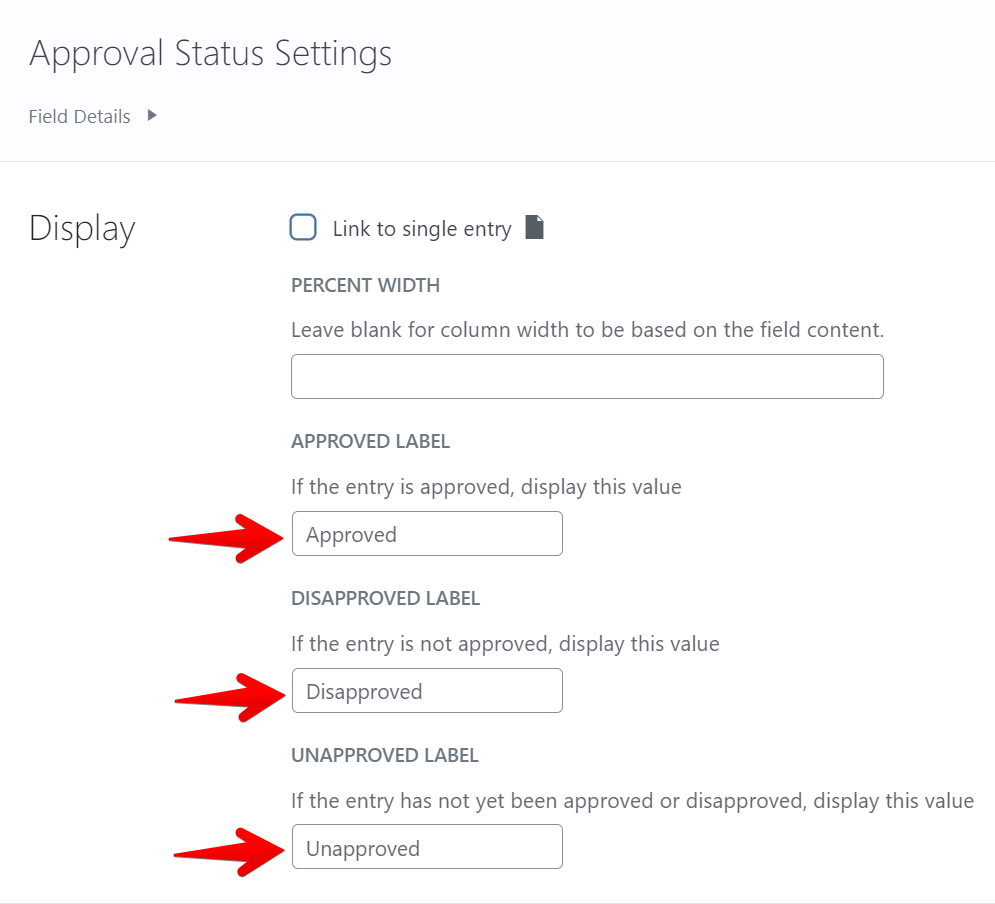Image resolution: width=995 pixels, height=904 pixels.
Task: Click the PERCENT WIDTH field heading
Action: 365,286
